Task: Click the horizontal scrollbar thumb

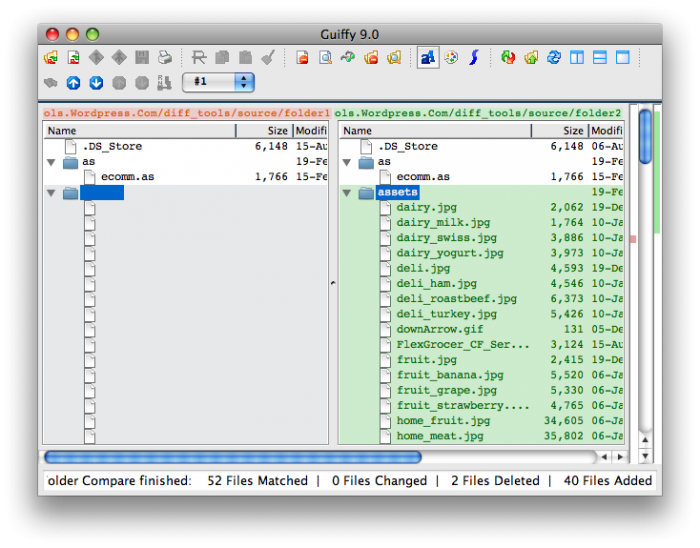Action: 233,457
